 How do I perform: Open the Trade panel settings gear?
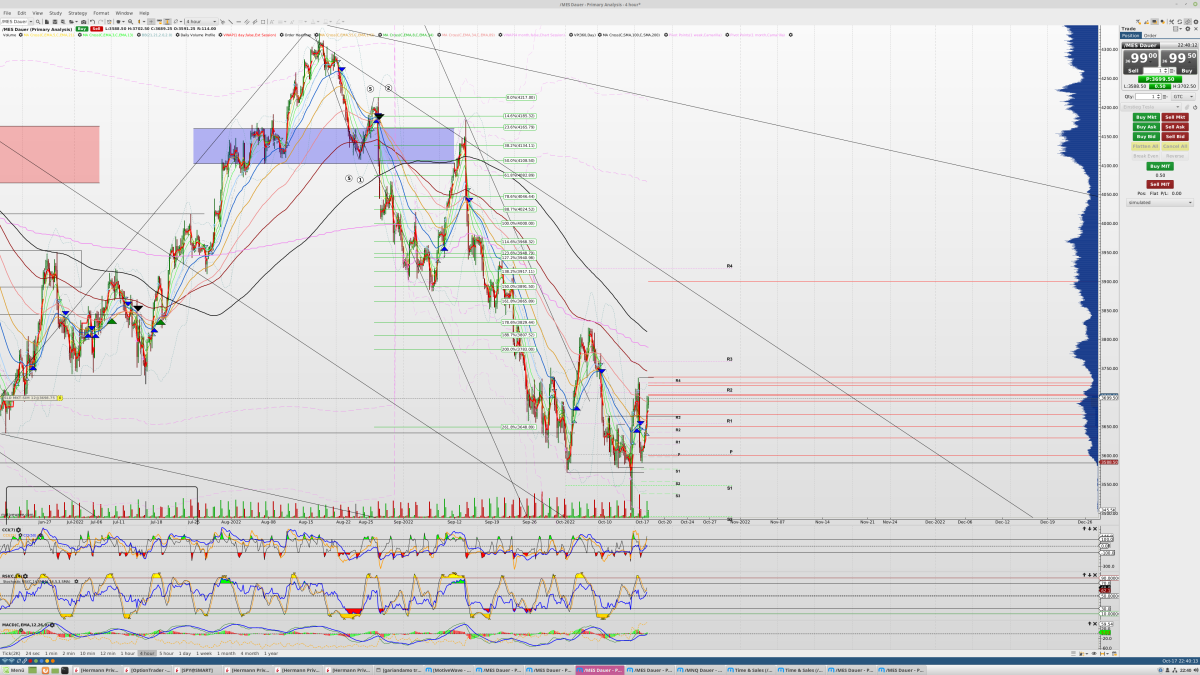click(1188, 29)
